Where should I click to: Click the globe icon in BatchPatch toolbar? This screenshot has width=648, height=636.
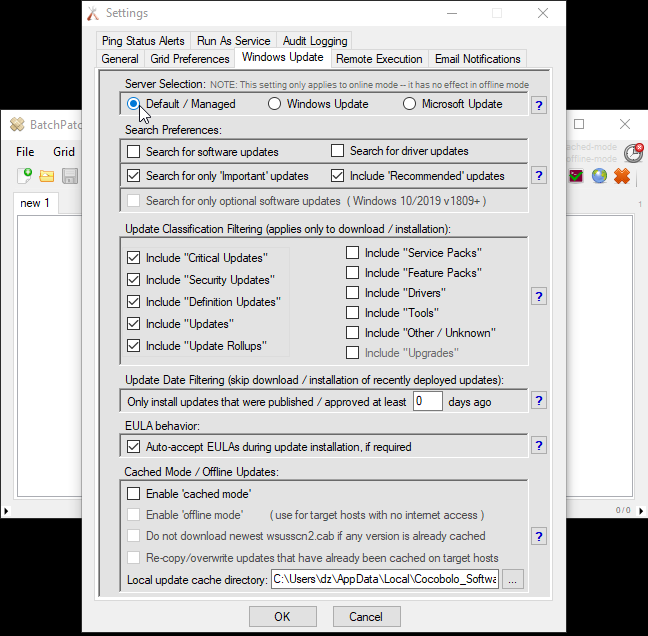pos(599,176)
